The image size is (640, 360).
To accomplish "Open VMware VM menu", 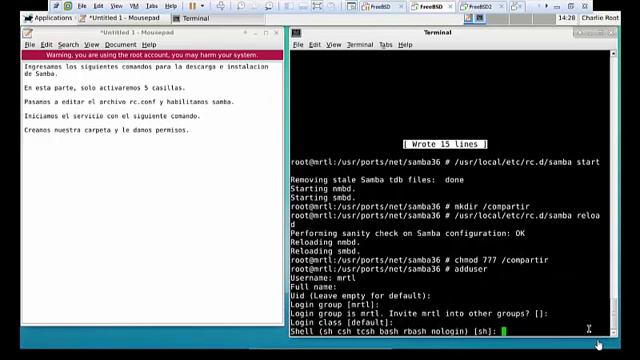I will tap(134, 6).
